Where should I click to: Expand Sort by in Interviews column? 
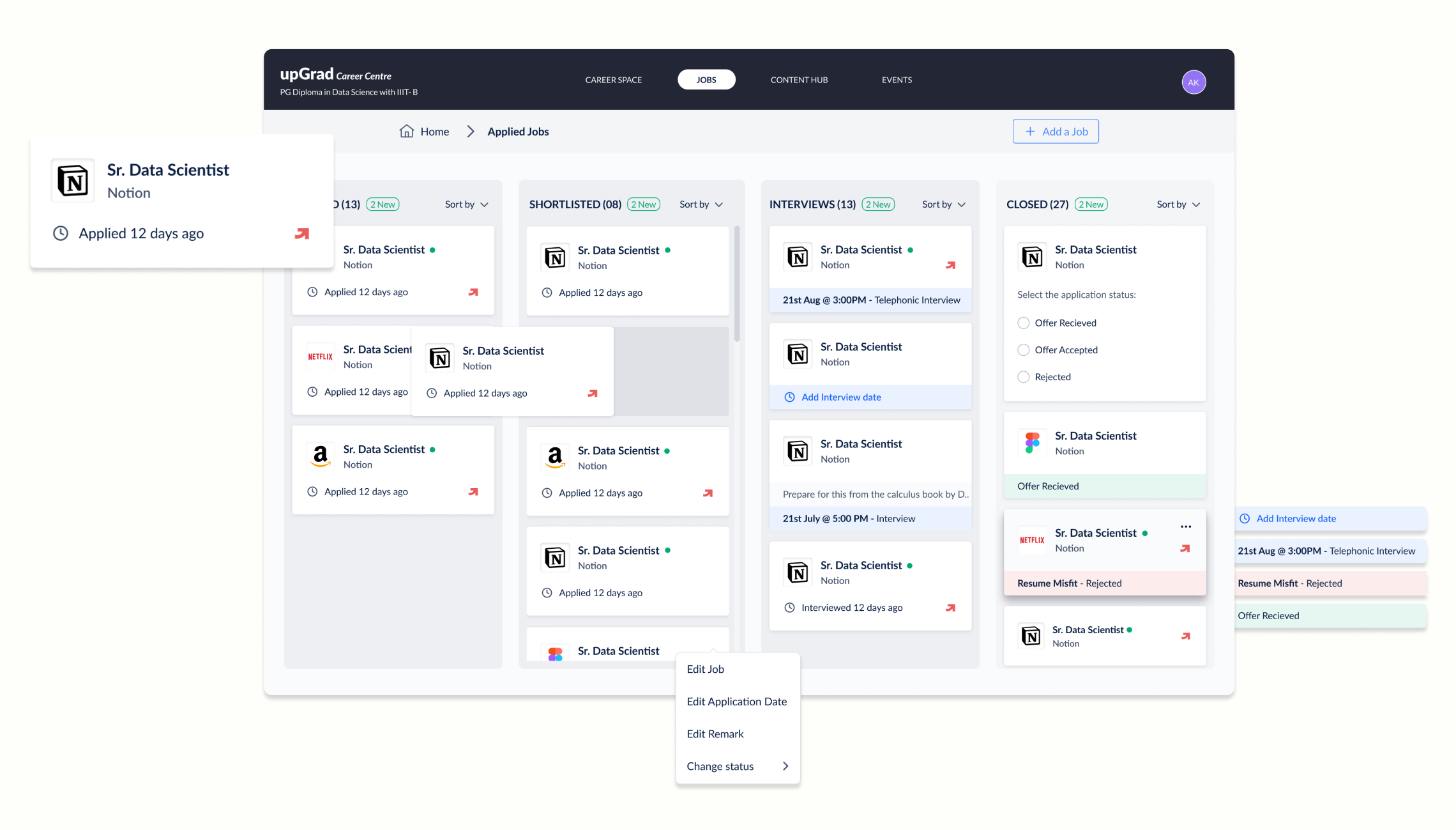943,204
